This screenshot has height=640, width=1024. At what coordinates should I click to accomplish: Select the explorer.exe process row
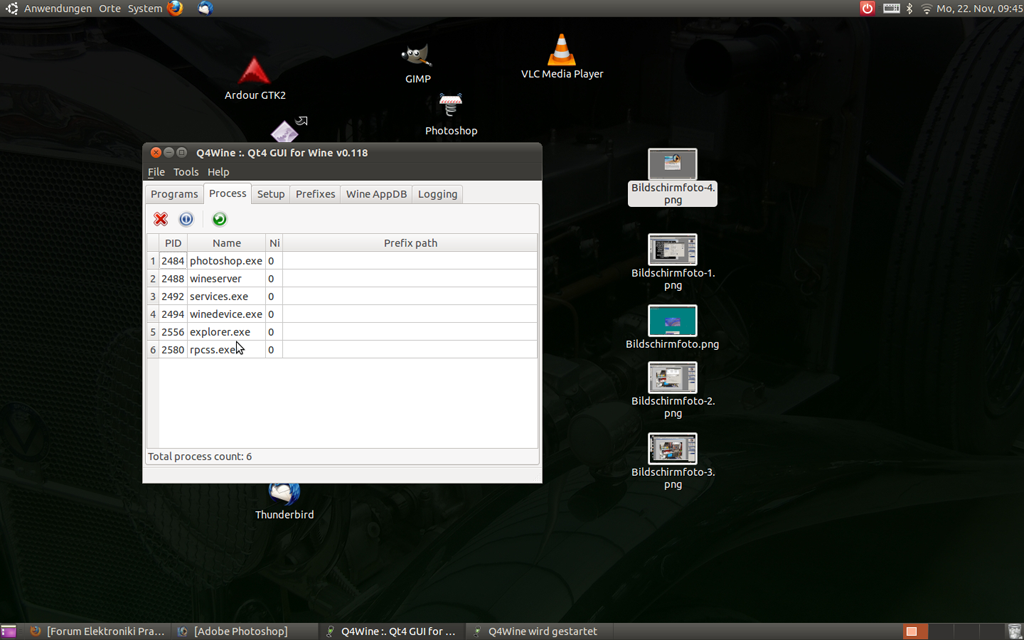coord(220,332)
